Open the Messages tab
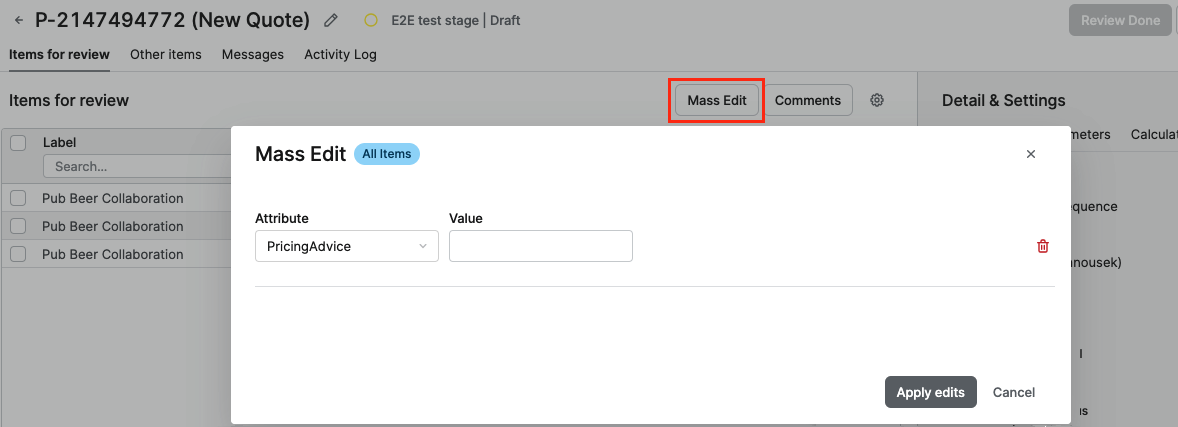The width and height of the screenshot is (1178, 427). click(253, 54)
